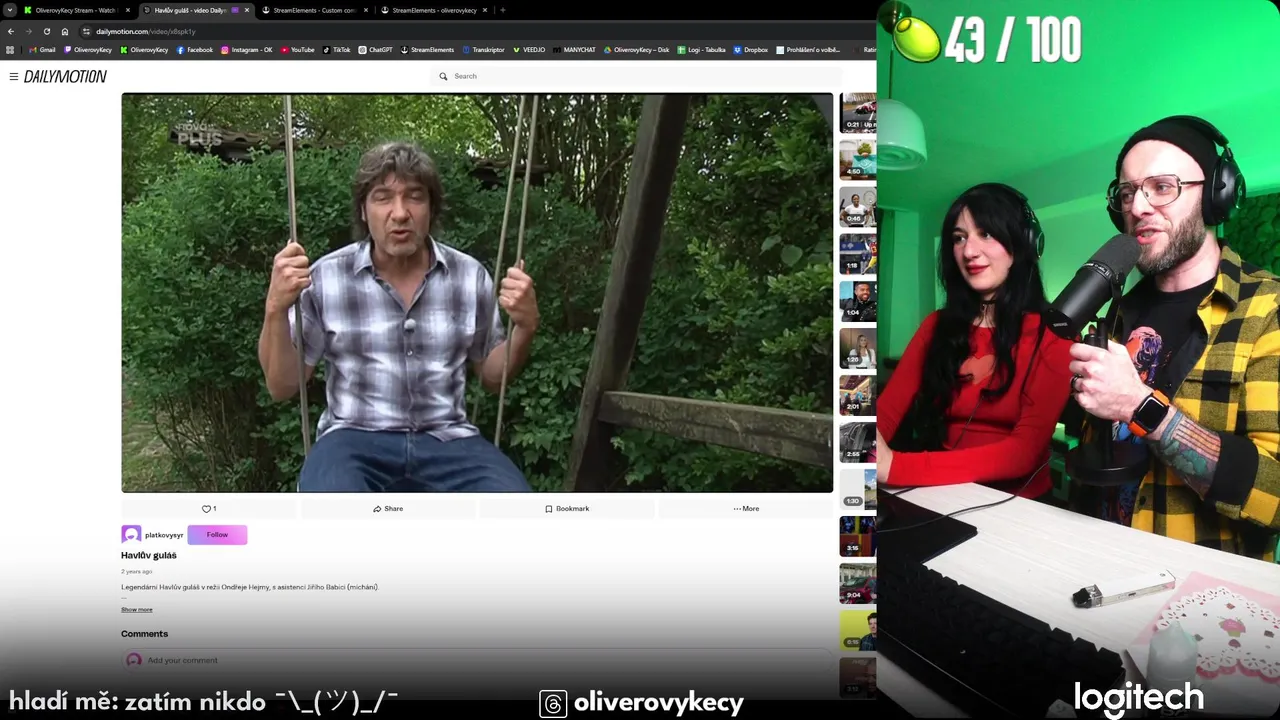Bookmark the video
Image resolution: width=1280 pixels, height=720 pixels.
click(567, 509)
